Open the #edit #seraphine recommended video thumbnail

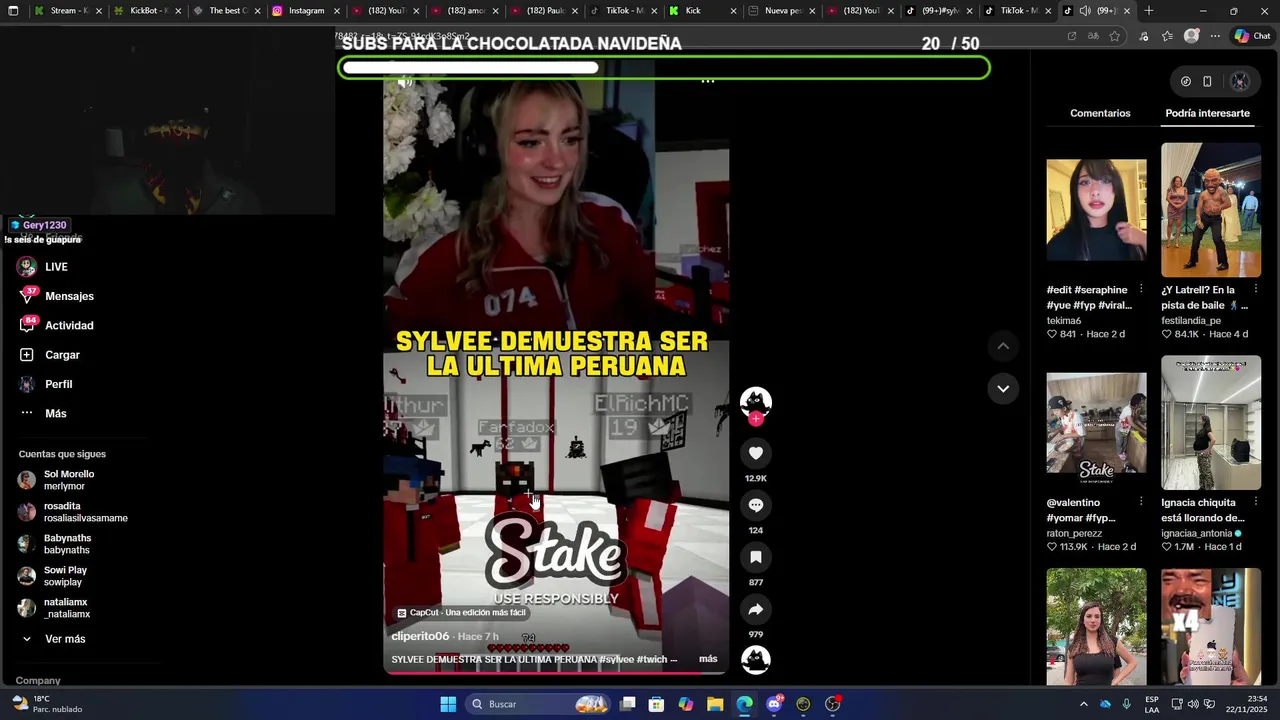click(x=1097, y=210)
